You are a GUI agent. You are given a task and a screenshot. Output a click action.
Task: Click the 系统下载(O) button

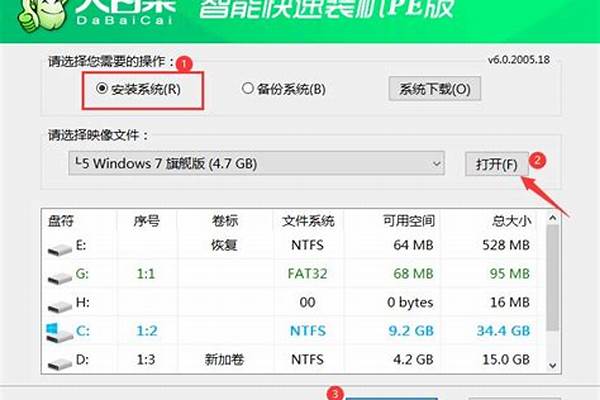(434, 89)
